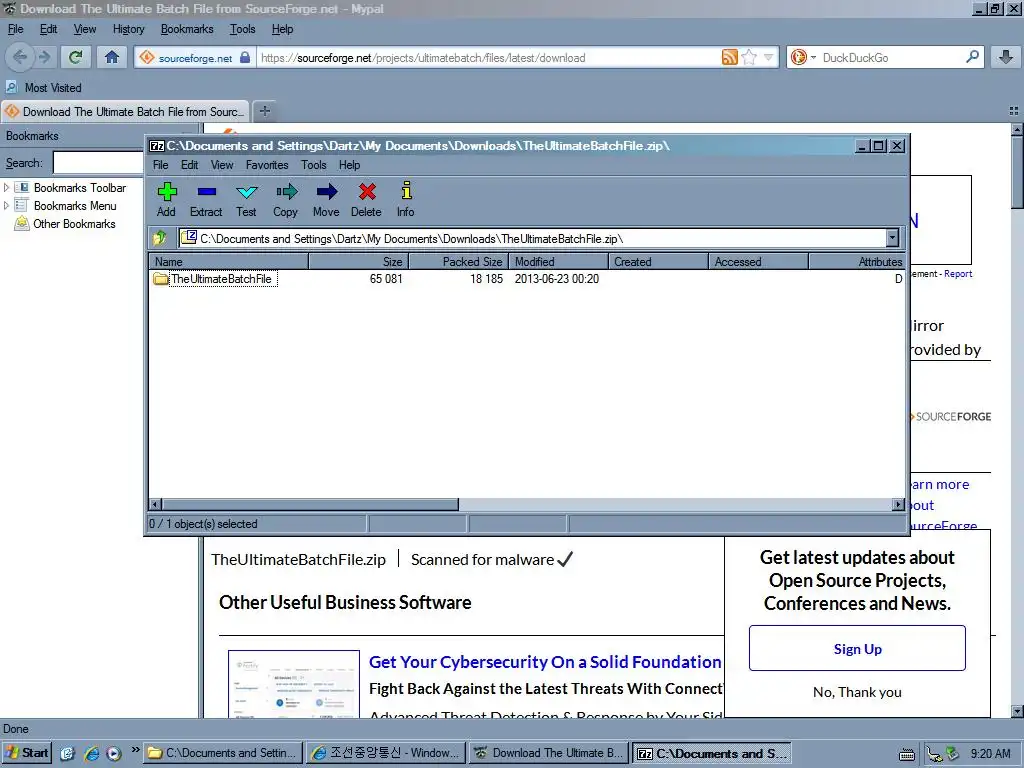The image size is (1024, 768).
Task: Reload the page with the refresh icon
Action: point(76,57)
